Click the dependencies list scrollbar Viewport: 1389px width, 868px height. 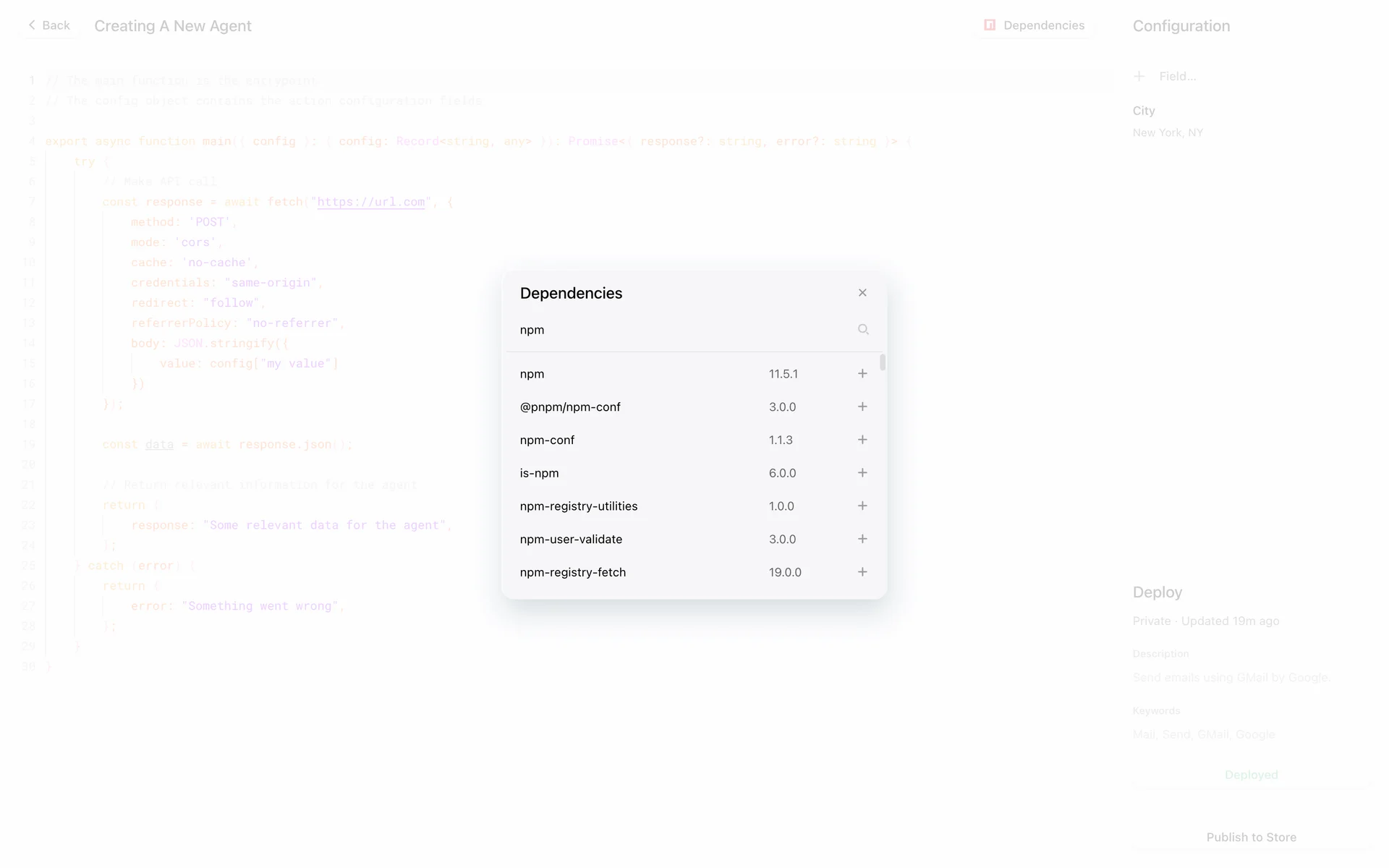(883, 362)
